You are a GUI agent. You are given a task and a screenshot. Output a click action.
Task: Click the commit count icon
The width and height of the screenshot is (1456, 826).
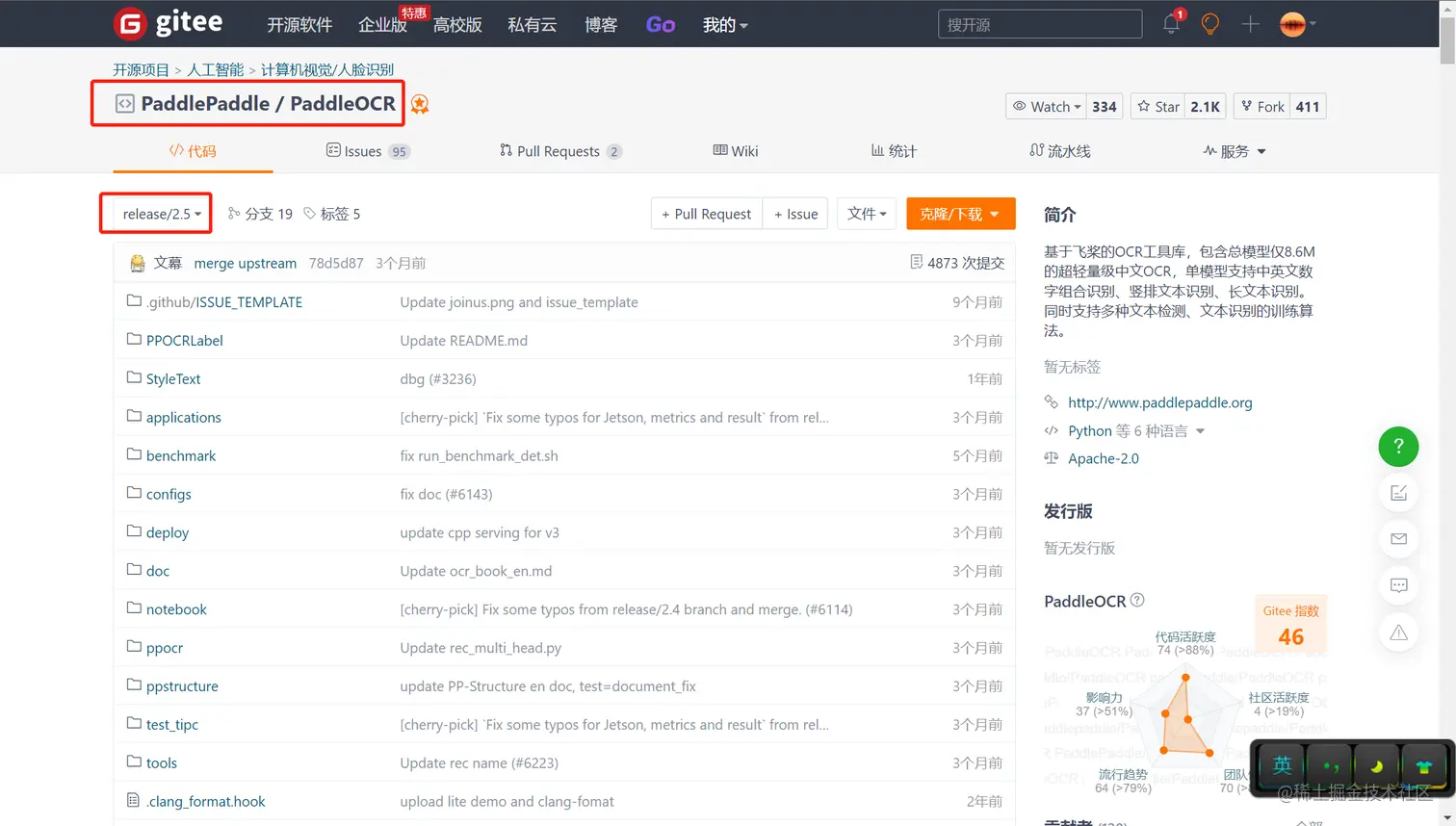(917, 262)
